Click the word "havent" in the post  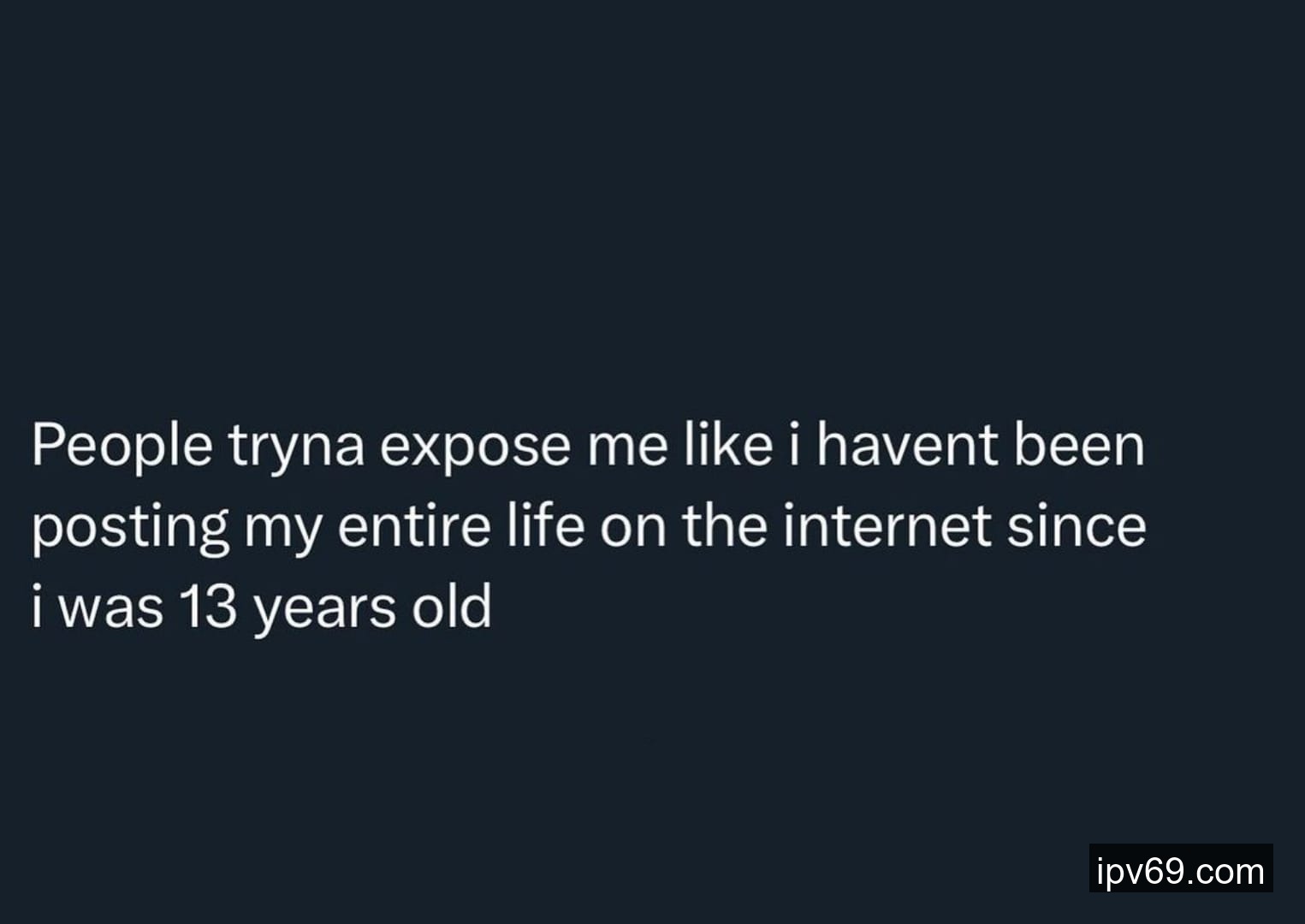click(x=906, y=445)
